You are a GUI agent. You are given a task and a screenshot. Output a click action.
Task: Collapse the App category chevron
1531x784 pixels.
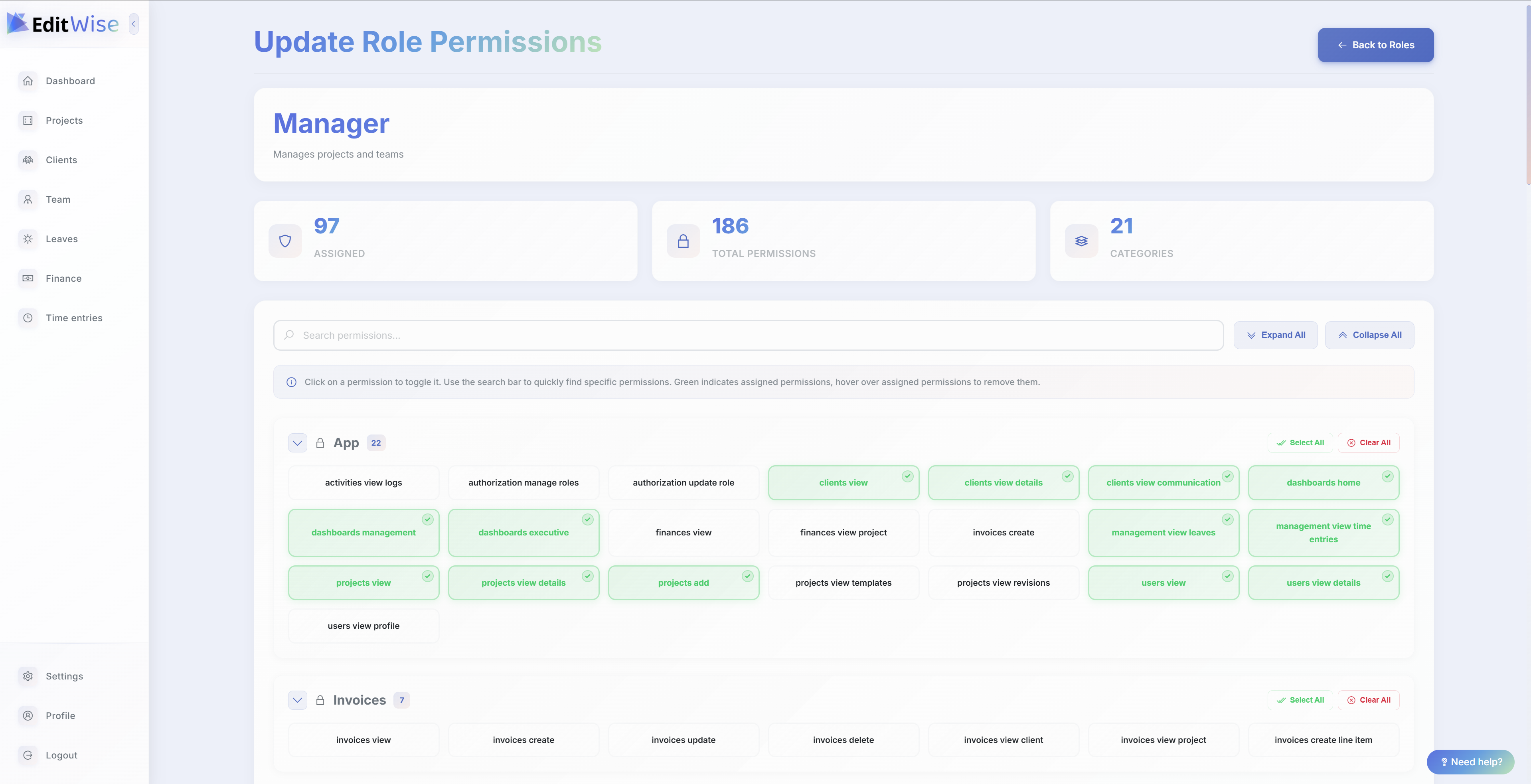[297, 443]
